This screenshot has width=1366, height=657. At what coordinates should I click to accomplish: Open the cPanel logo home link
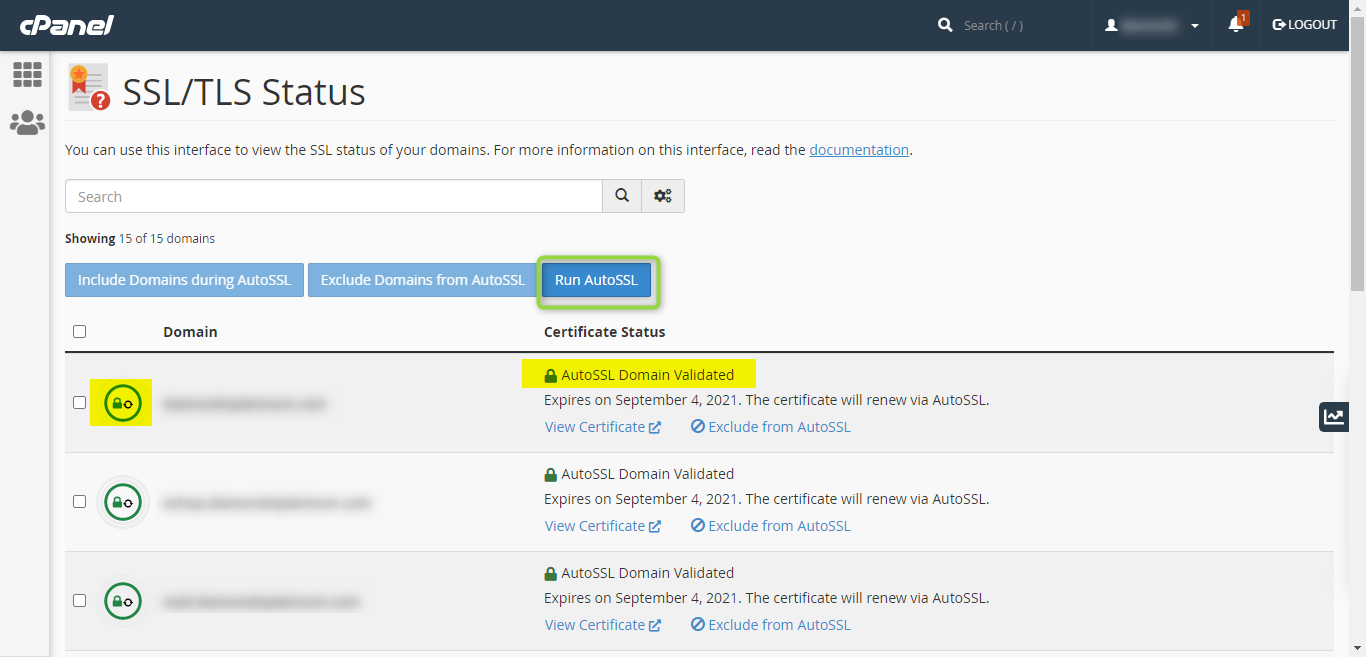67,25
